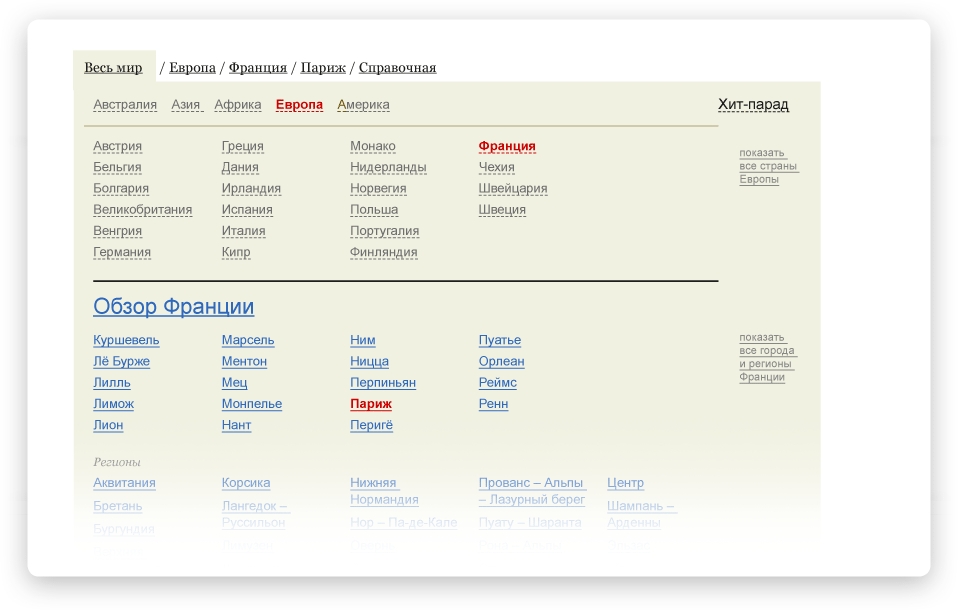This screenshot has height=610, width=958.
Task: Show all cities and regions of France
Action: point(767,357)
